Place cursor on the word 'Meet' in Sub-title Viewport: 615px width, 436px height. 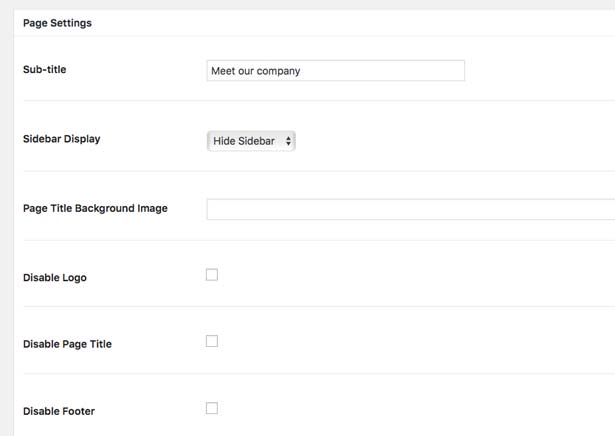coord(223,71)
